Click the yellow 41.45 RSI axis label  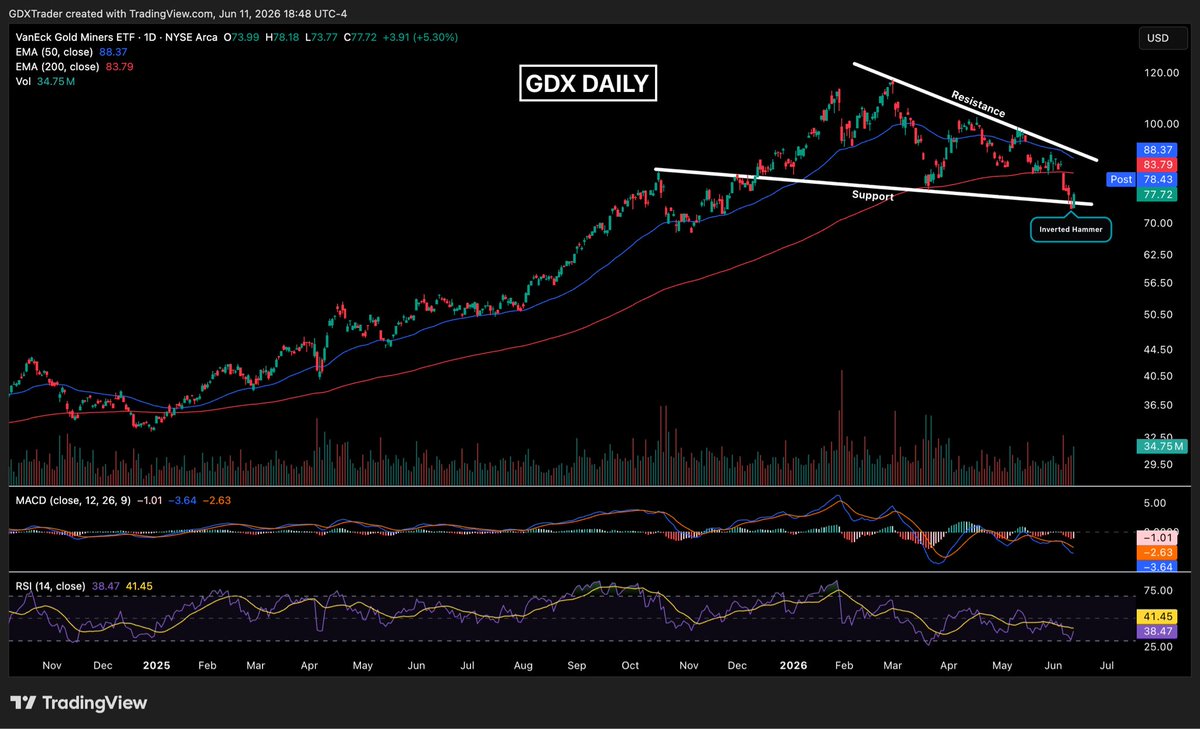(x=1156, y=619)
